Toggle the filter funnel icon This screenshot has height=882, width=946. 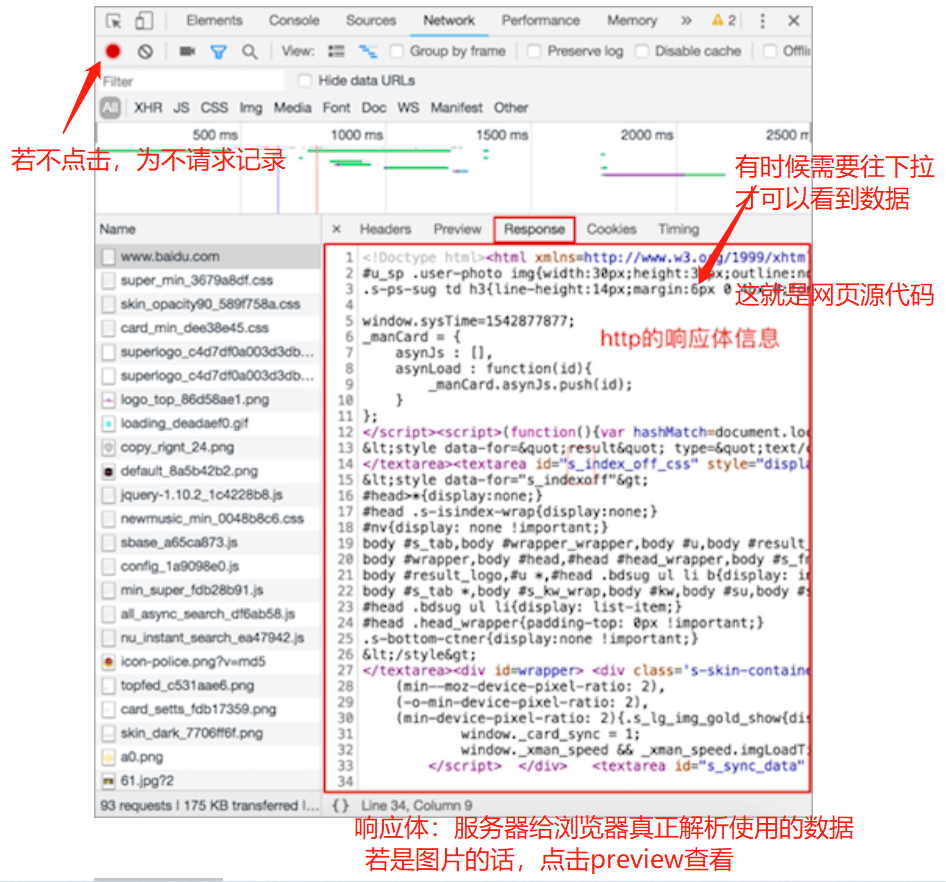tap(218, 52)
